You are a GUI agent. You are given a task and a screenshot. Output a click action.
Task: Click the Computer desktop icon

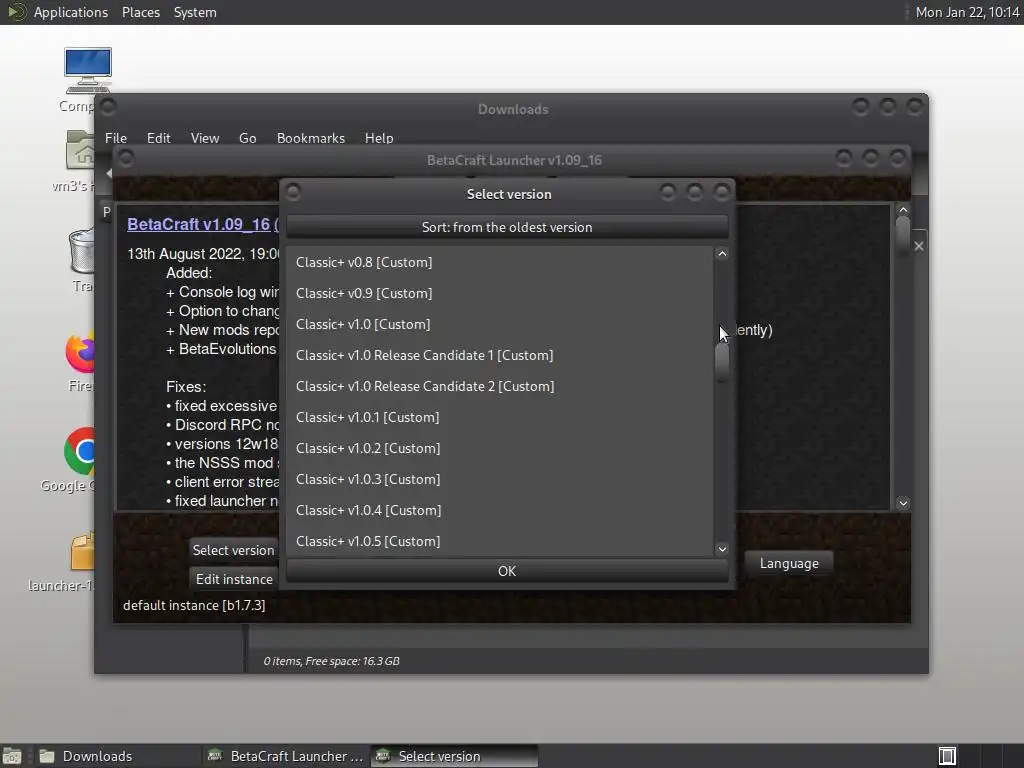(87, 71)
